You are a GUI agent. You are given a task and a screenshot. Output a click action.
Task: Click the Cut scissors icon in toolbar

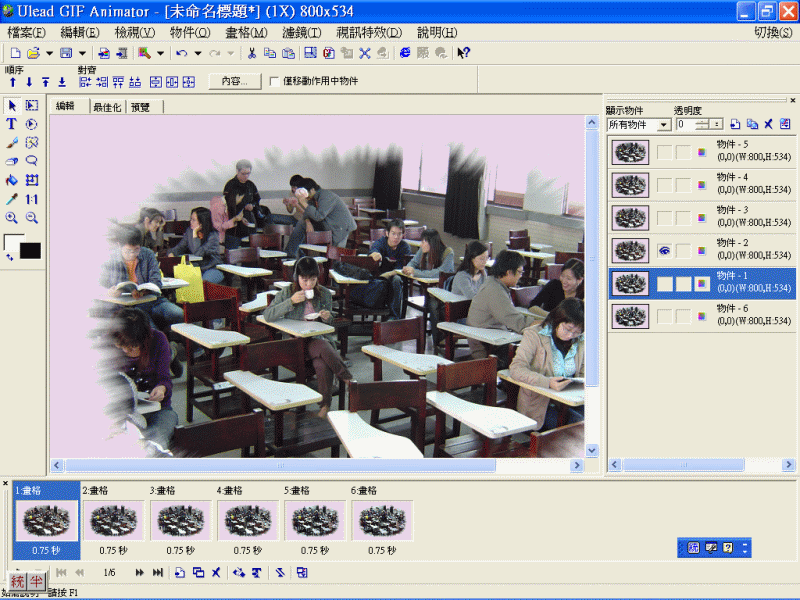point(252,53)
